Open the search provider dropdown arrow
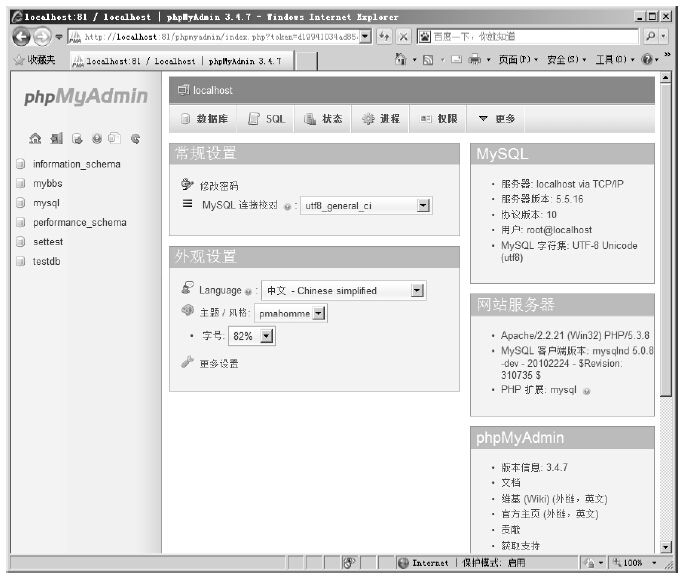This screenshot has width=684, height=578. (x=663, y=36)
